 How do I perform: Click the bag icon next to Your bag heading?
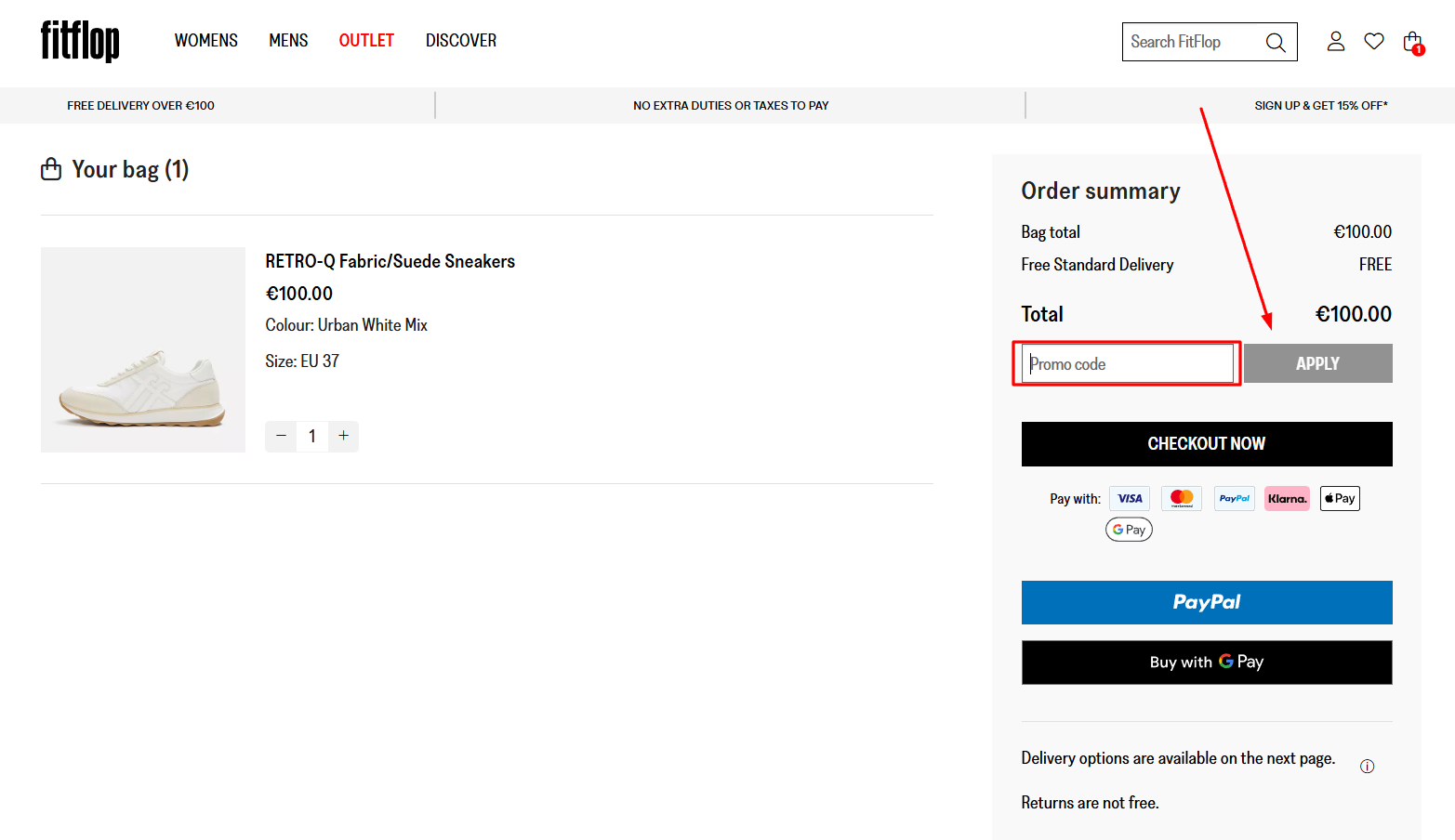pyautogui.click(x=52, y=168)
